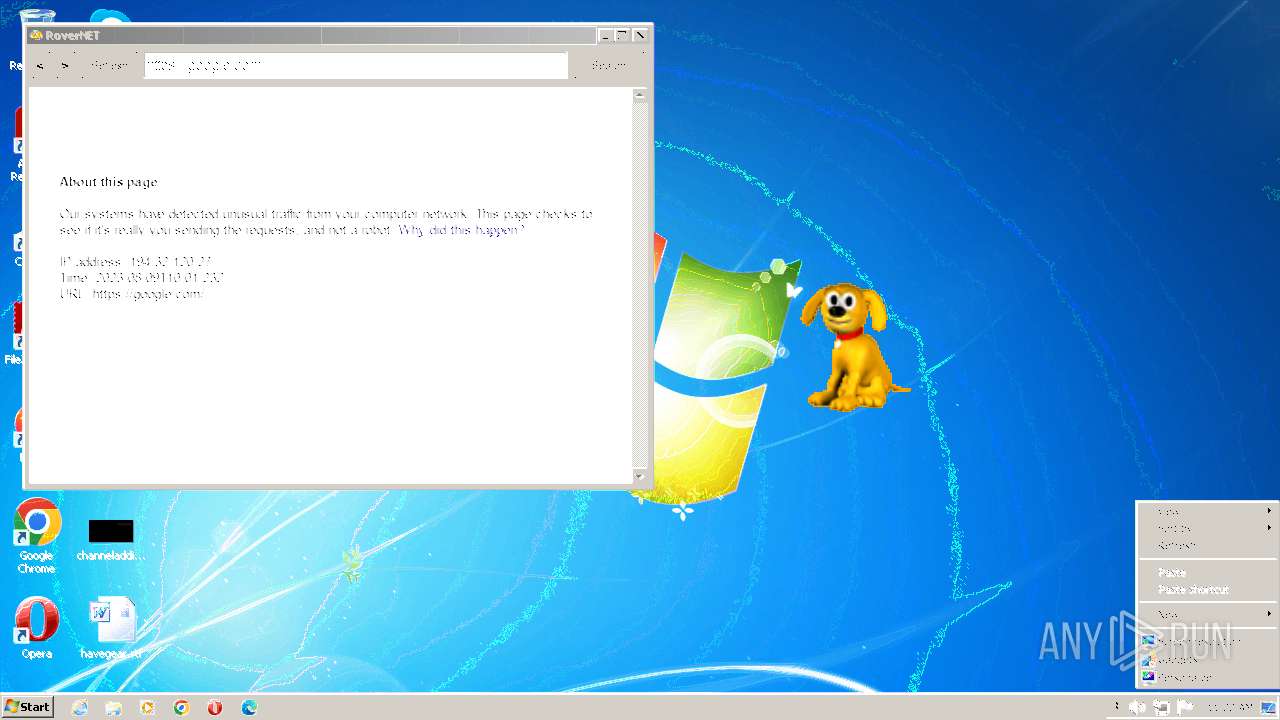The height and width of the screenshot is (720, 1280).
Task: Close the RoverNET window
Action: pyautogui.click(x=640, y=35)
